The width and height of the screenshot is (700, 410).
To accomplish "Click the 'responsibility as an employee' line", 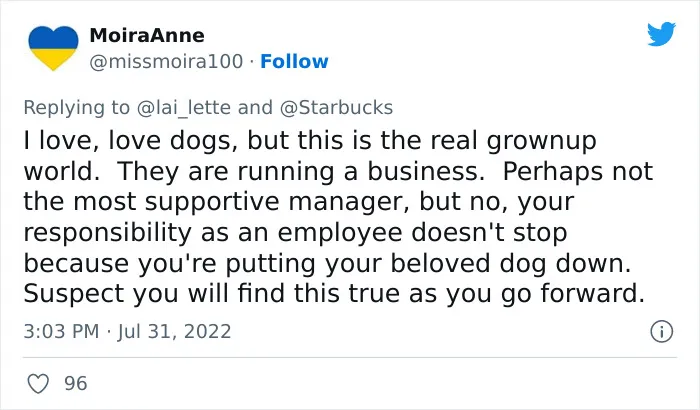I will (295, 232).
